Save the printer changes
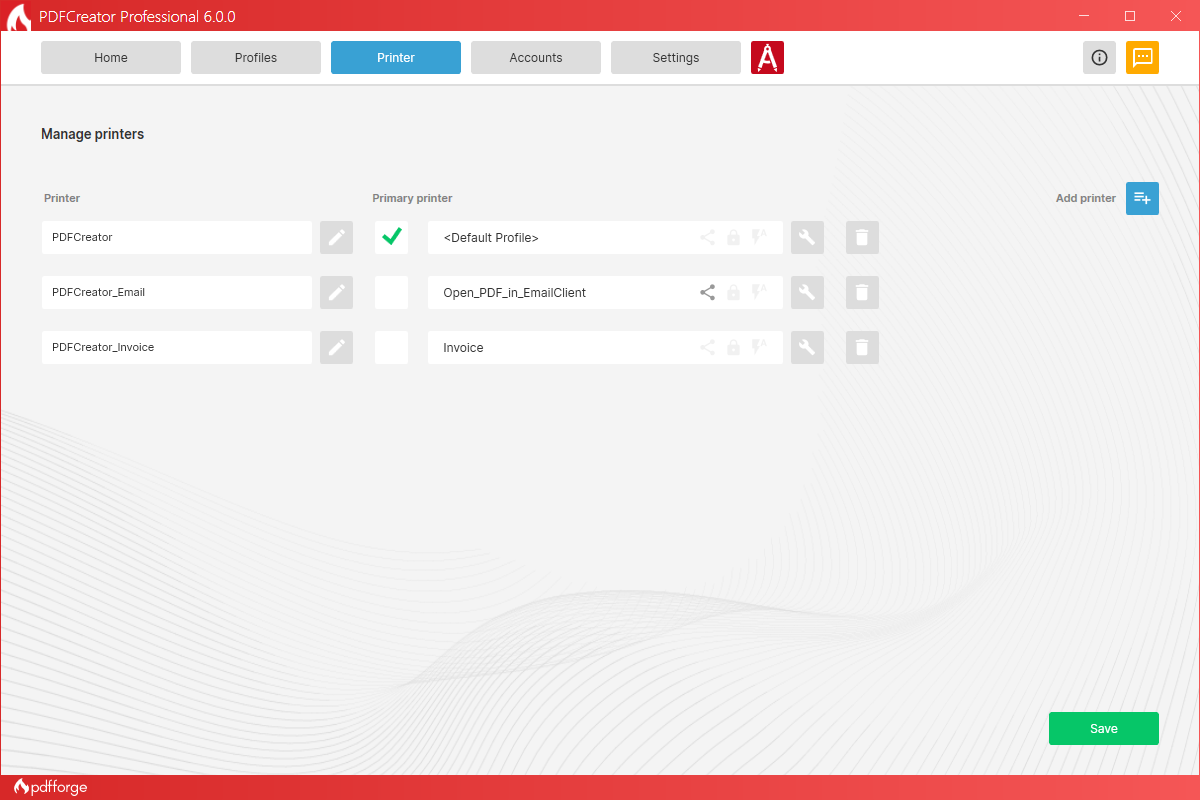The width and height of the screenshot is (1200, 800). tap(1104, 729)
